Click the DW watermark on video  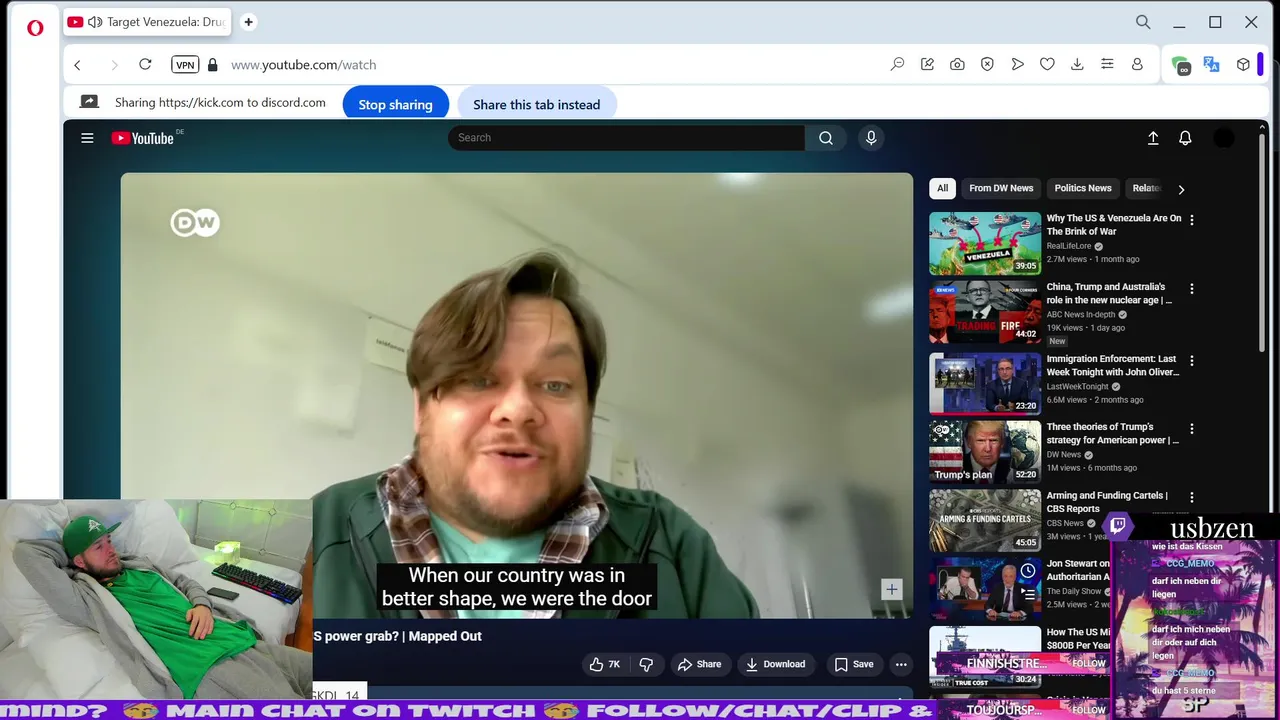(x=195, y=223)
